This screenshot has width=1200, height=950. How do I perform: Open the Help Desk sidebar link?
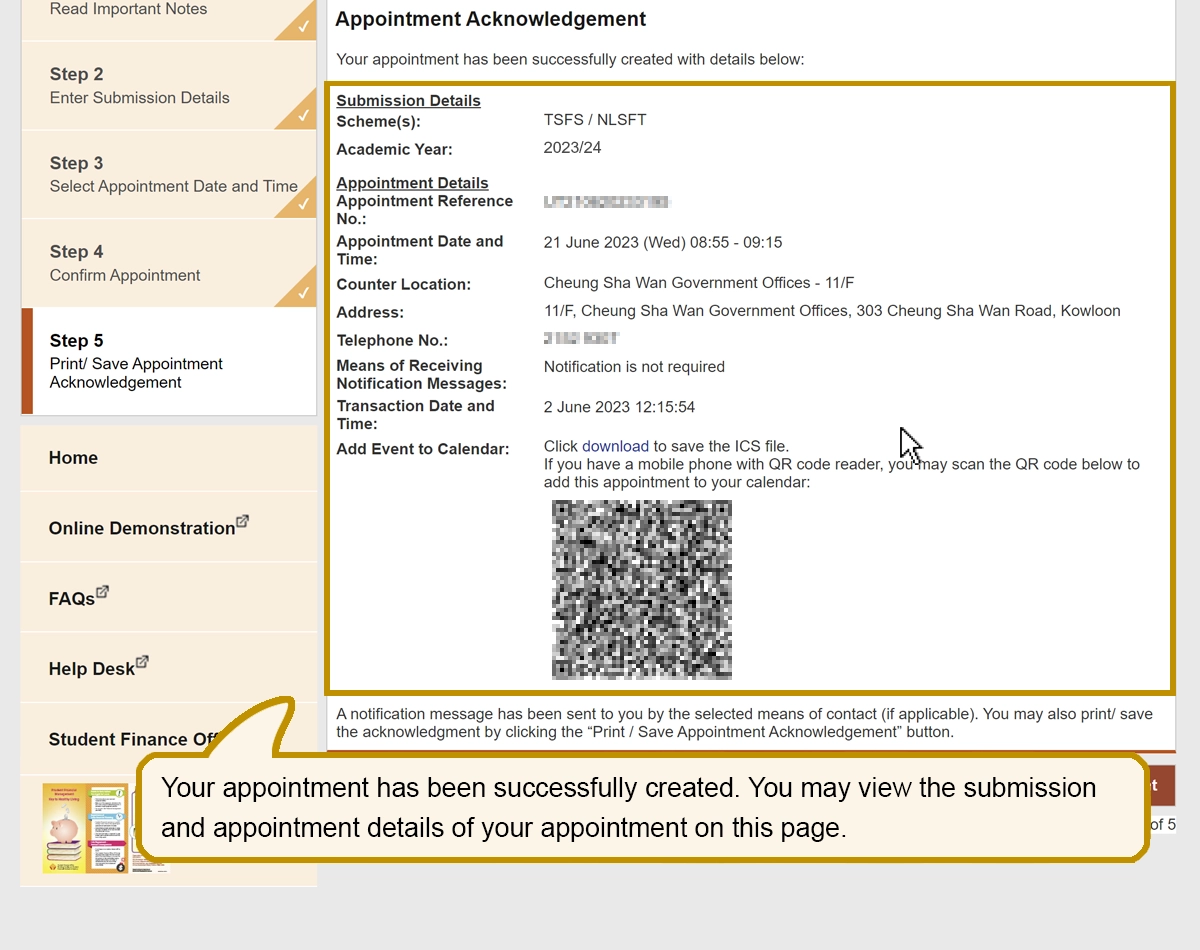[168, 667]
